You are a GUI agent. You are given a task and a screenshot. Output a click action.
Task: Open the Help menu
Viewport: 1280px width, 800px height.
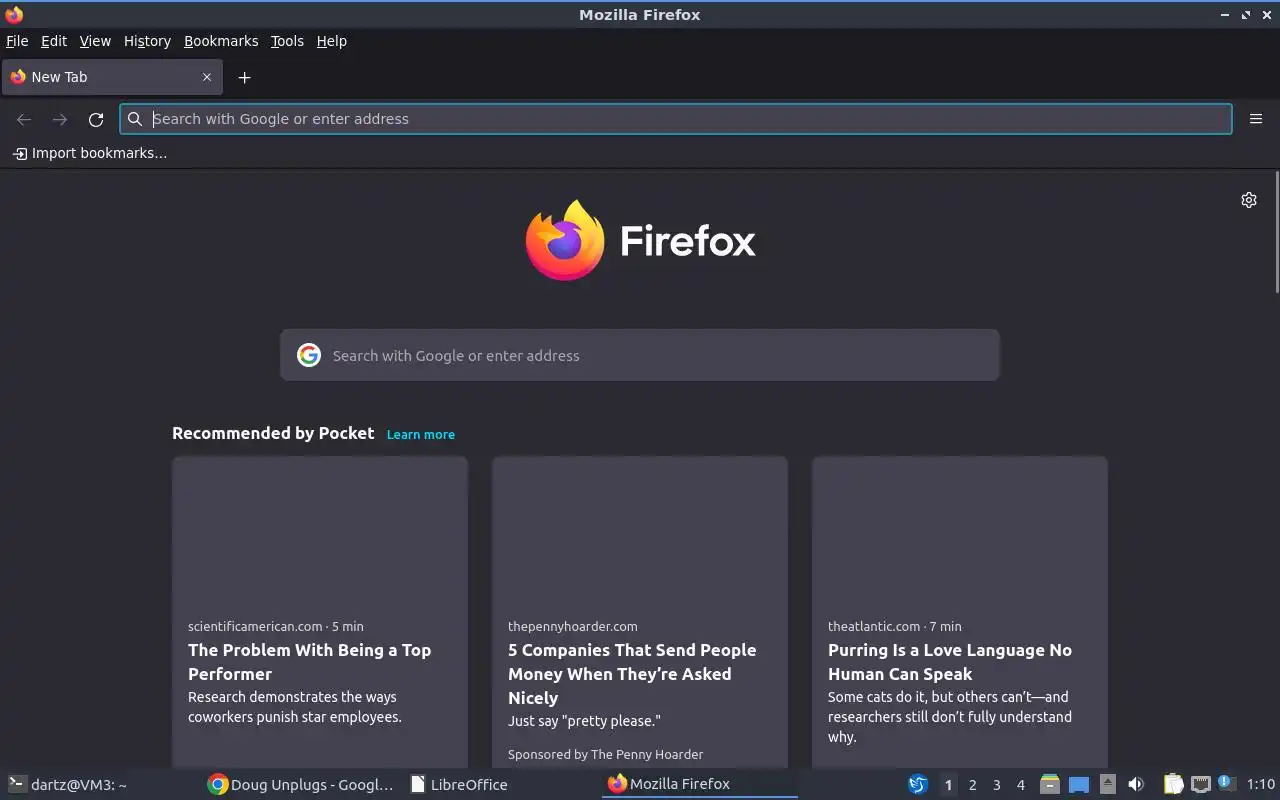[331, 41]
